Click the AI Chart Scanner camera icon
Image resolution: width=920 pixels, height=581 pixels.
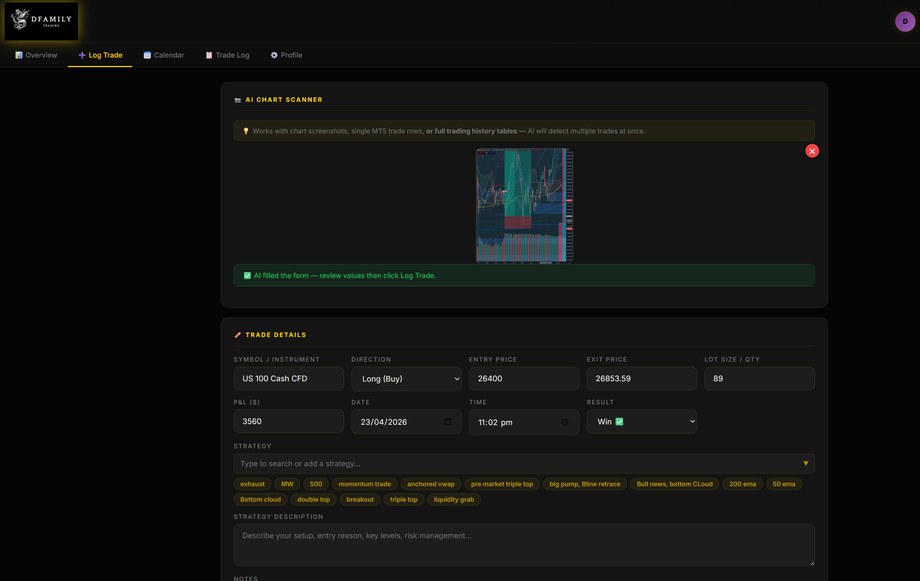238,100
